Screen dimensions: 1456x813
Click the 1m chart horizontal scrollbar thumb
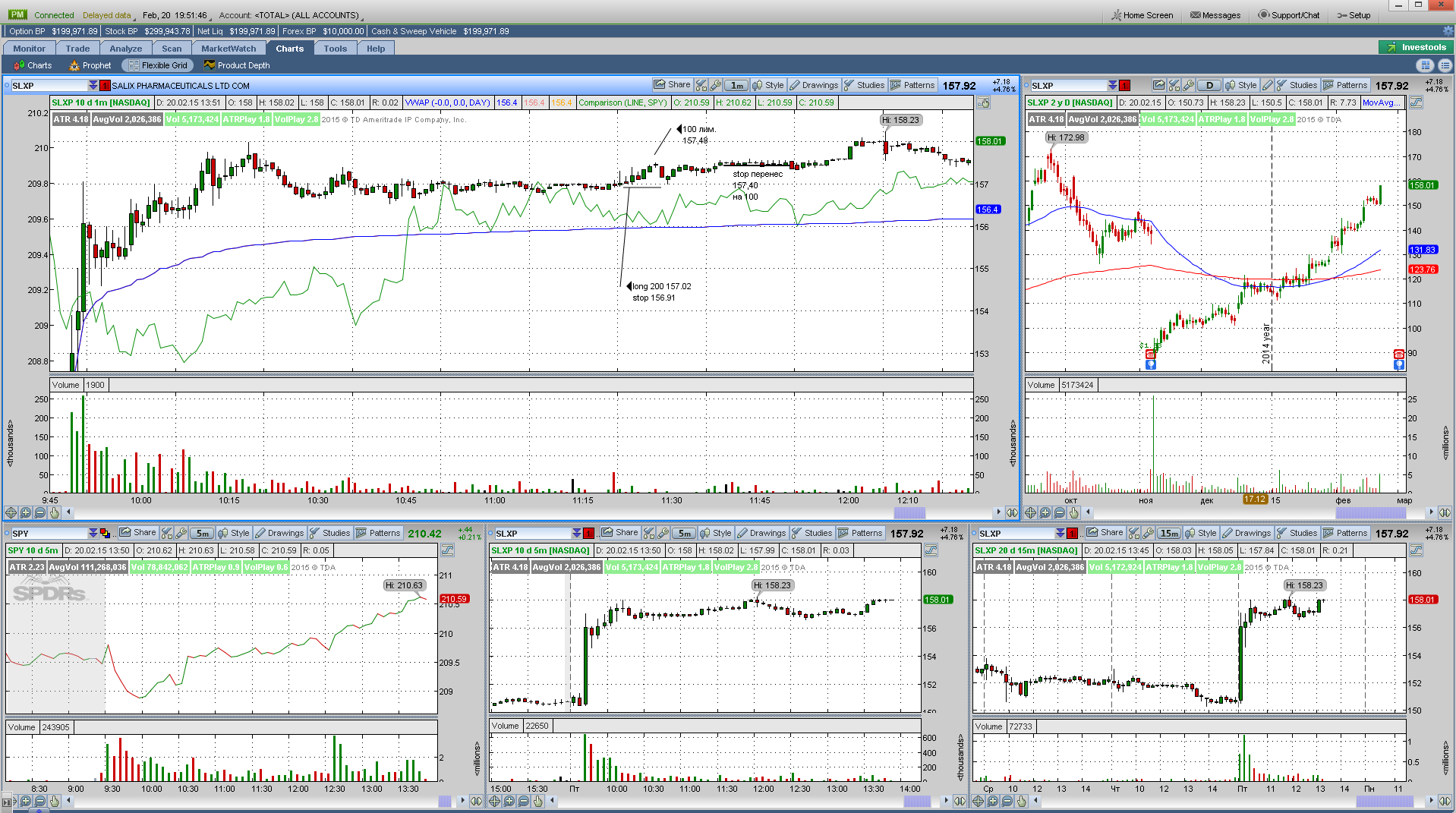coord(908,513)
